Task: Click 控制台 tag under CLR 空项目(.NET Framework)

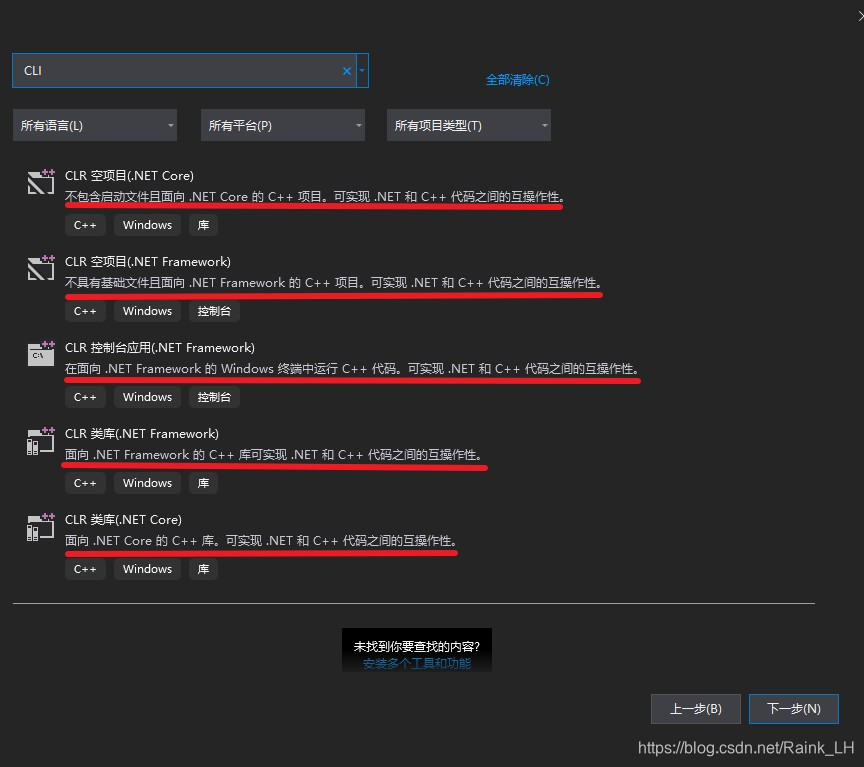Action: [x=214, y=311]
